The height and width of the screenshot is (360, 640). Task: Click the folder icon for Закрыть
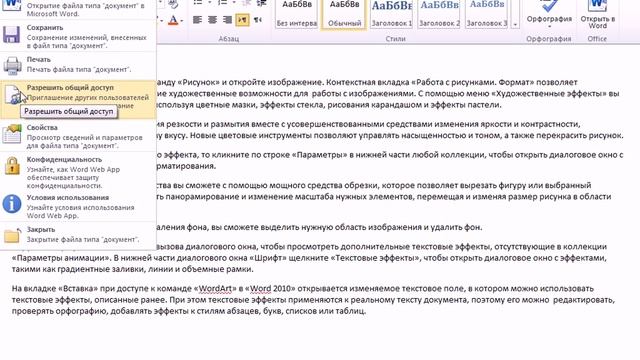(x=12, y=235)
